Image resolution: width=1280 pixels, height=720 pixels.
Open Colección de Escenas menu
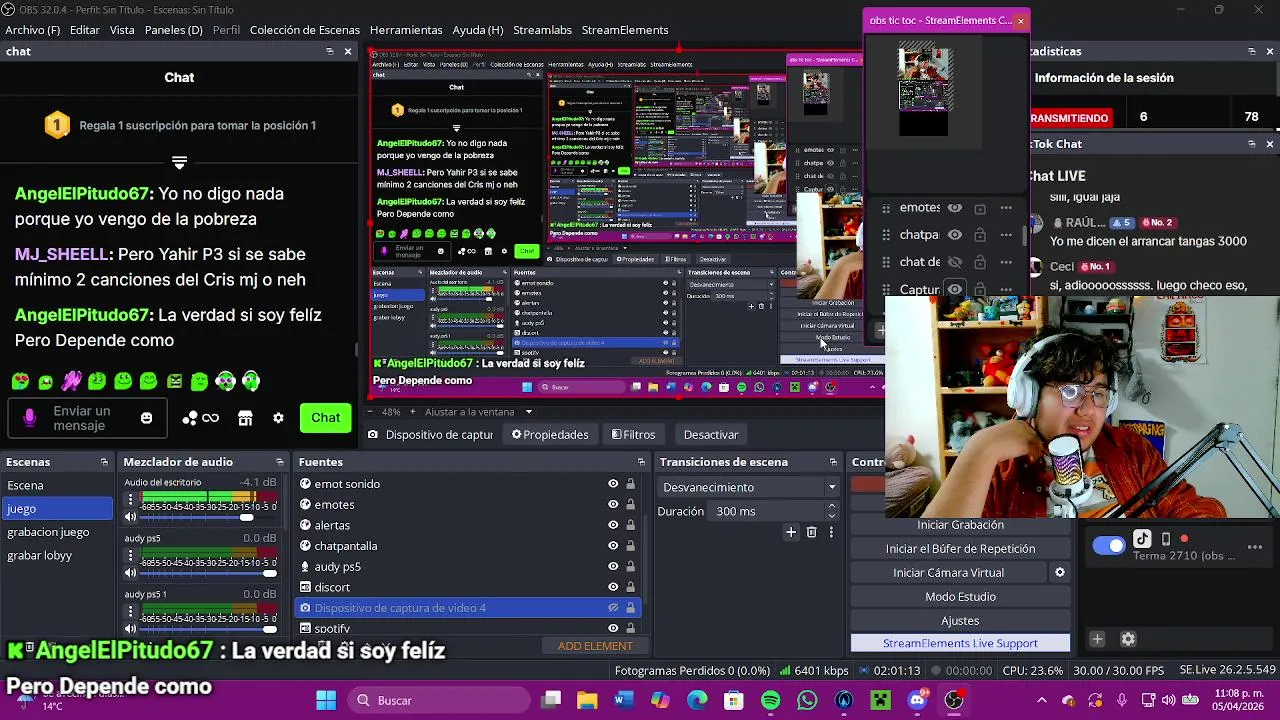(x=304, y=30)
